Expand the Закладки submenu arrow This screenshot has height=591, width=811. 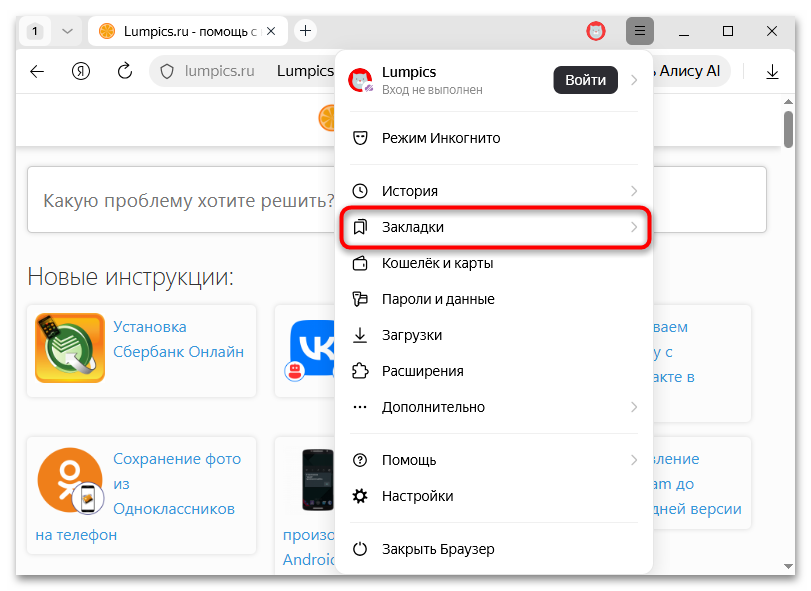click(634, 228)
